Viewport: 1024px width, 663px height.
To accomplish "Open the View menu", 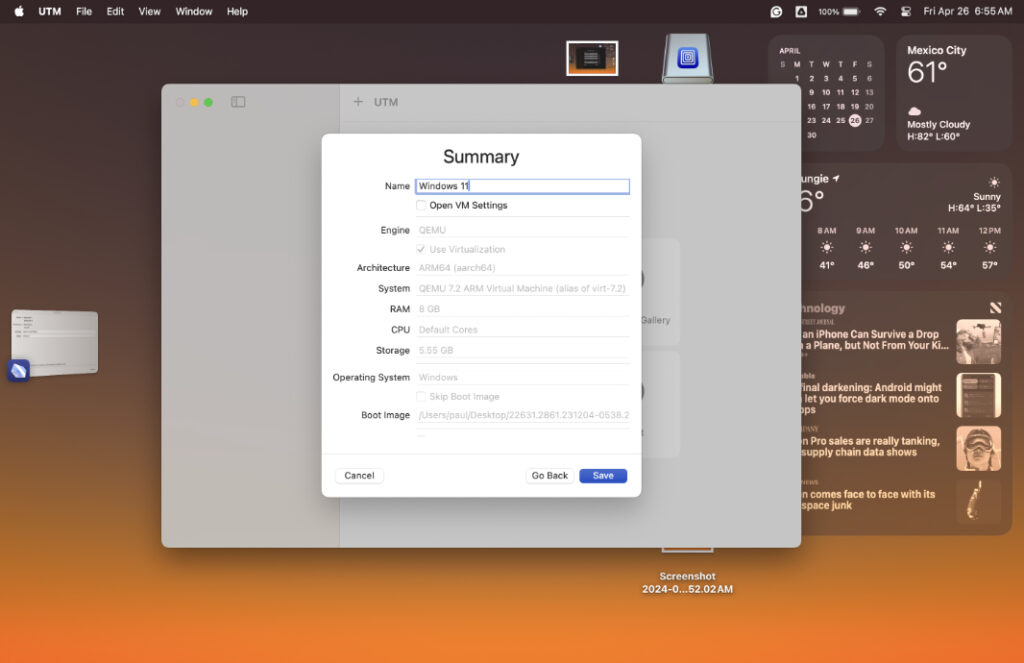I will coord(149,11).
